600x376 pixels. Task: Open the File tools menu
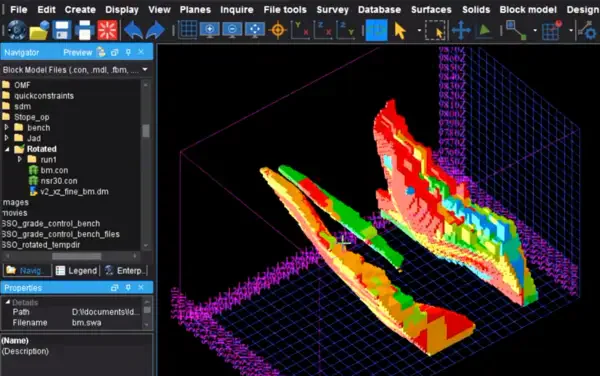(x=285, y=10)
